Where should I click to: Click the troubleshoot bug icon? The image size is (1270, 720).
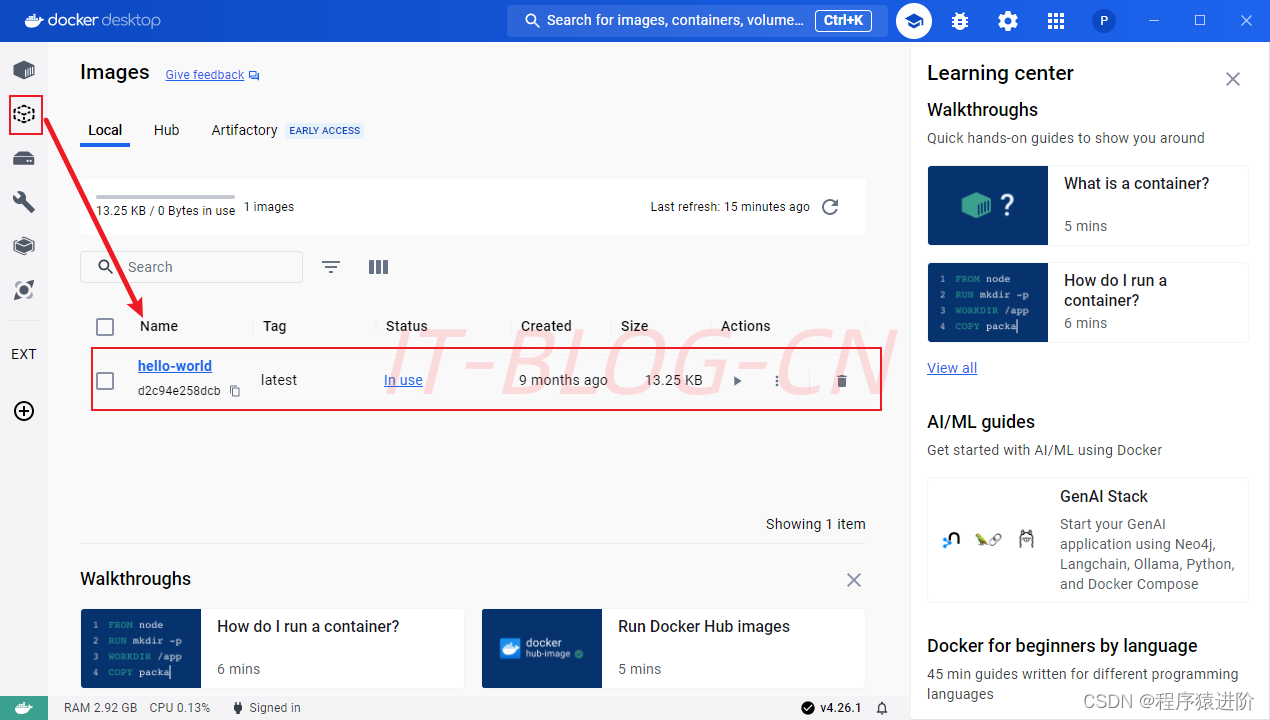tap(960, 21)
